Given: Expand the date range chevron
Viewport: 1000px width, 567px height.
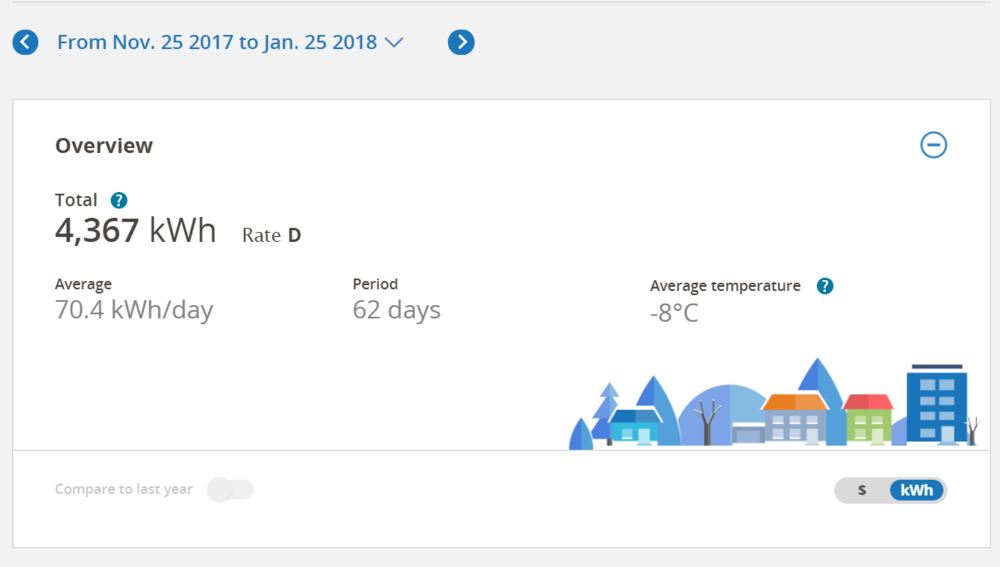Looking at the screenshot, I should (394, 42).
